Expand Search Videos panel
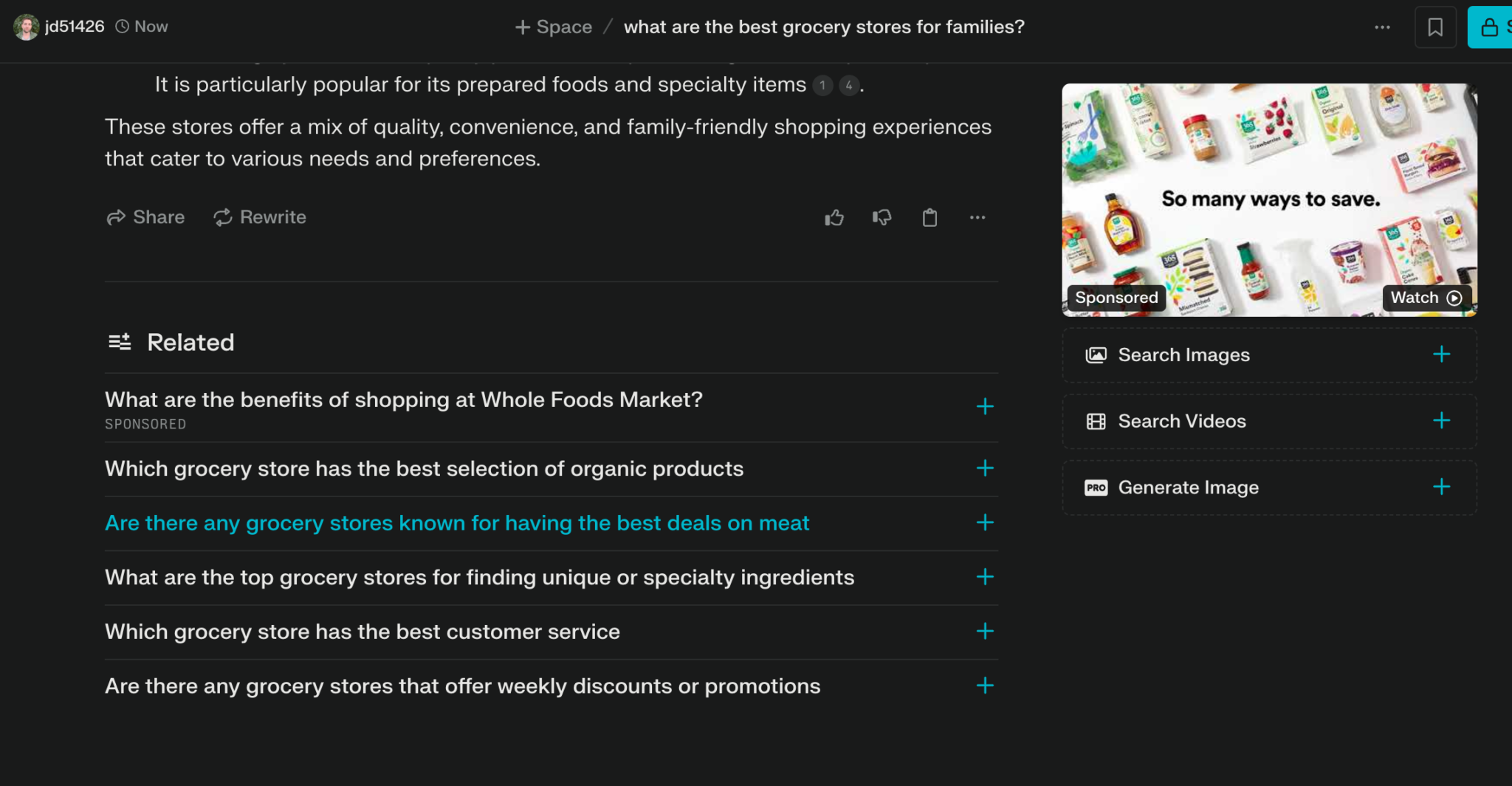 tap(1269, 421)
